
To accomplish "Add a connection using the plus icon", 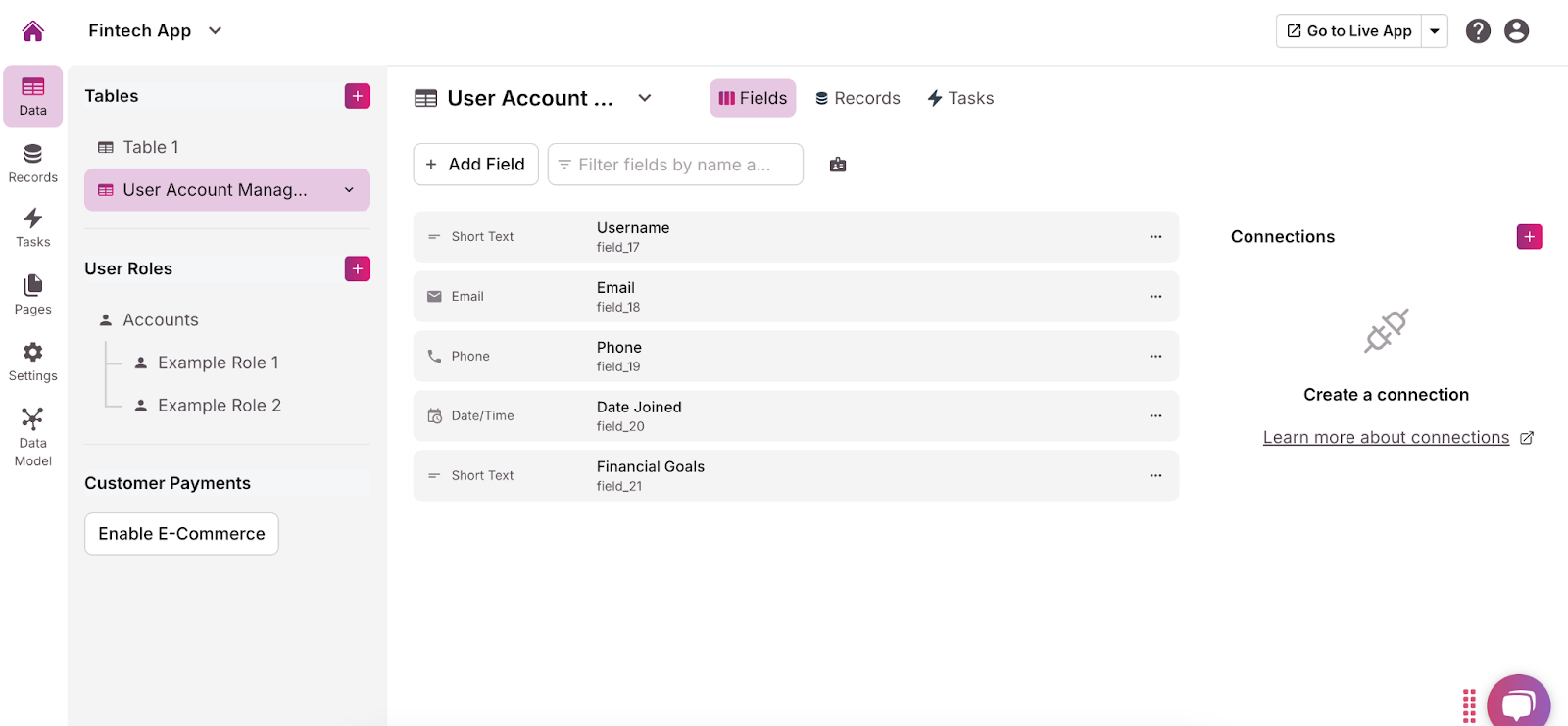I will pyautogui.click(x=1529, y=236).
